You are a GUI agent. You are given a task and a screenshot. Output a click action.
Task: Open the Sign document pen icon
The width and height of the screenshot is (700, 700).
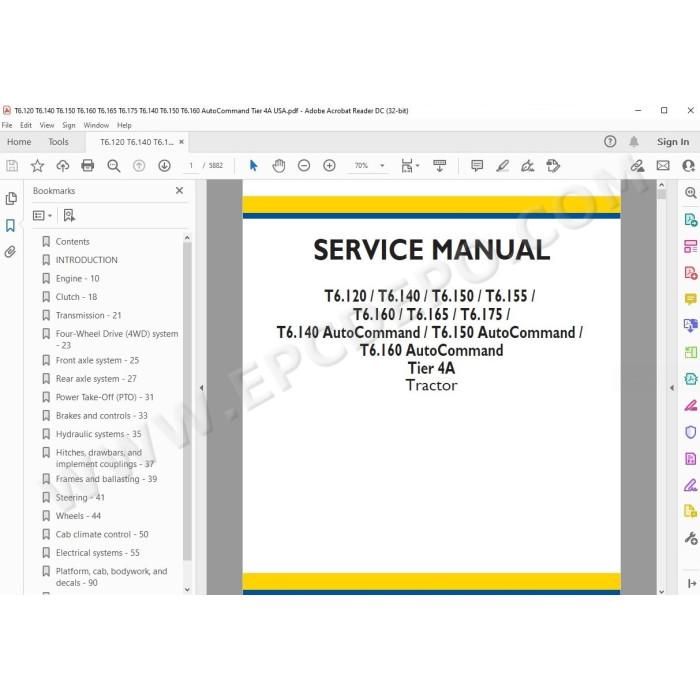point(528,166)
